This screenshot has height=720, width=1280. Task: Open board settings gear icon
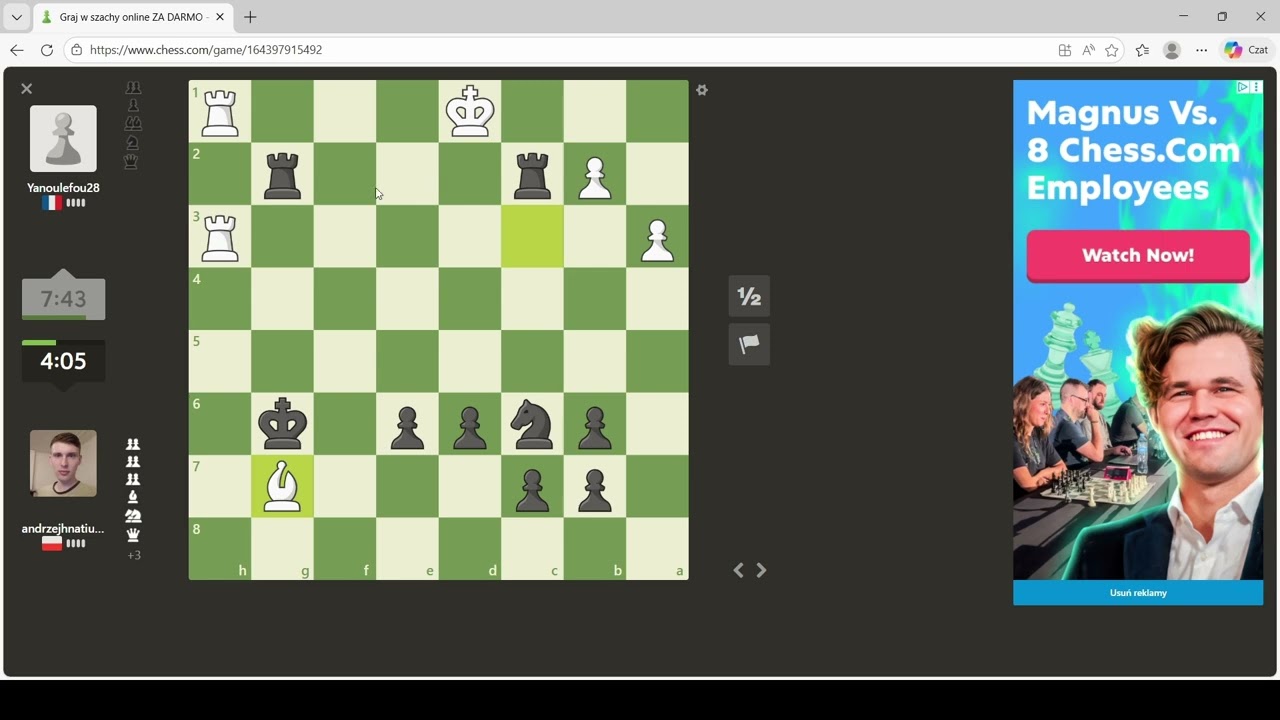[x=702, y=90]
